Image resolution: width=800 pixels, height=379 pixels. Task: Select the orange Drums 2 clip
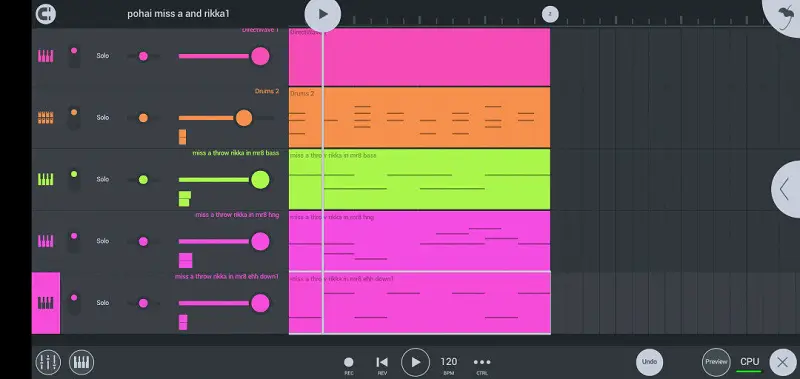pyautogui.click(x=419, y=117)
